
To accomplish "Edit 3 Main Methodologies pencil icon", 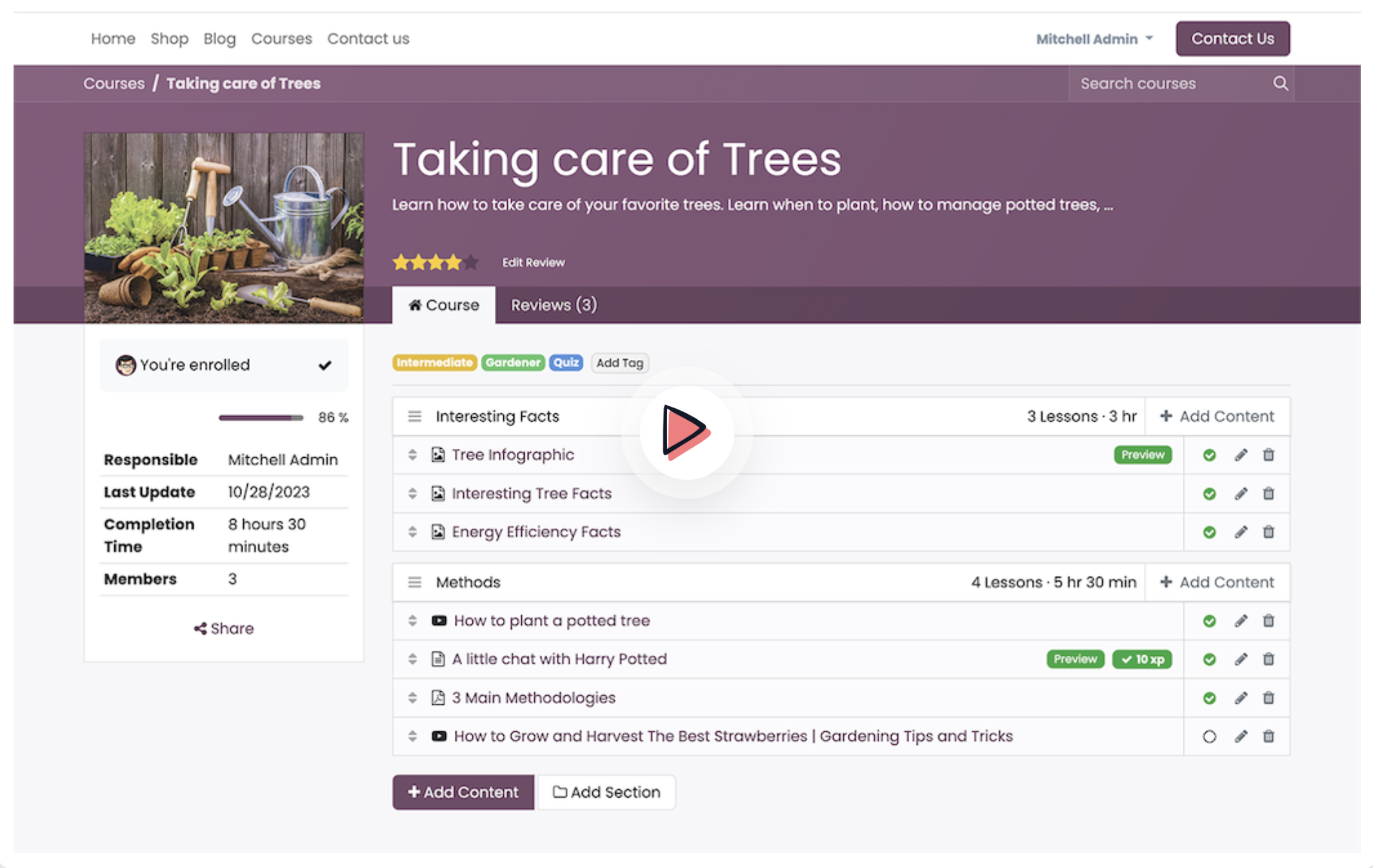I will pos(1241,698).
